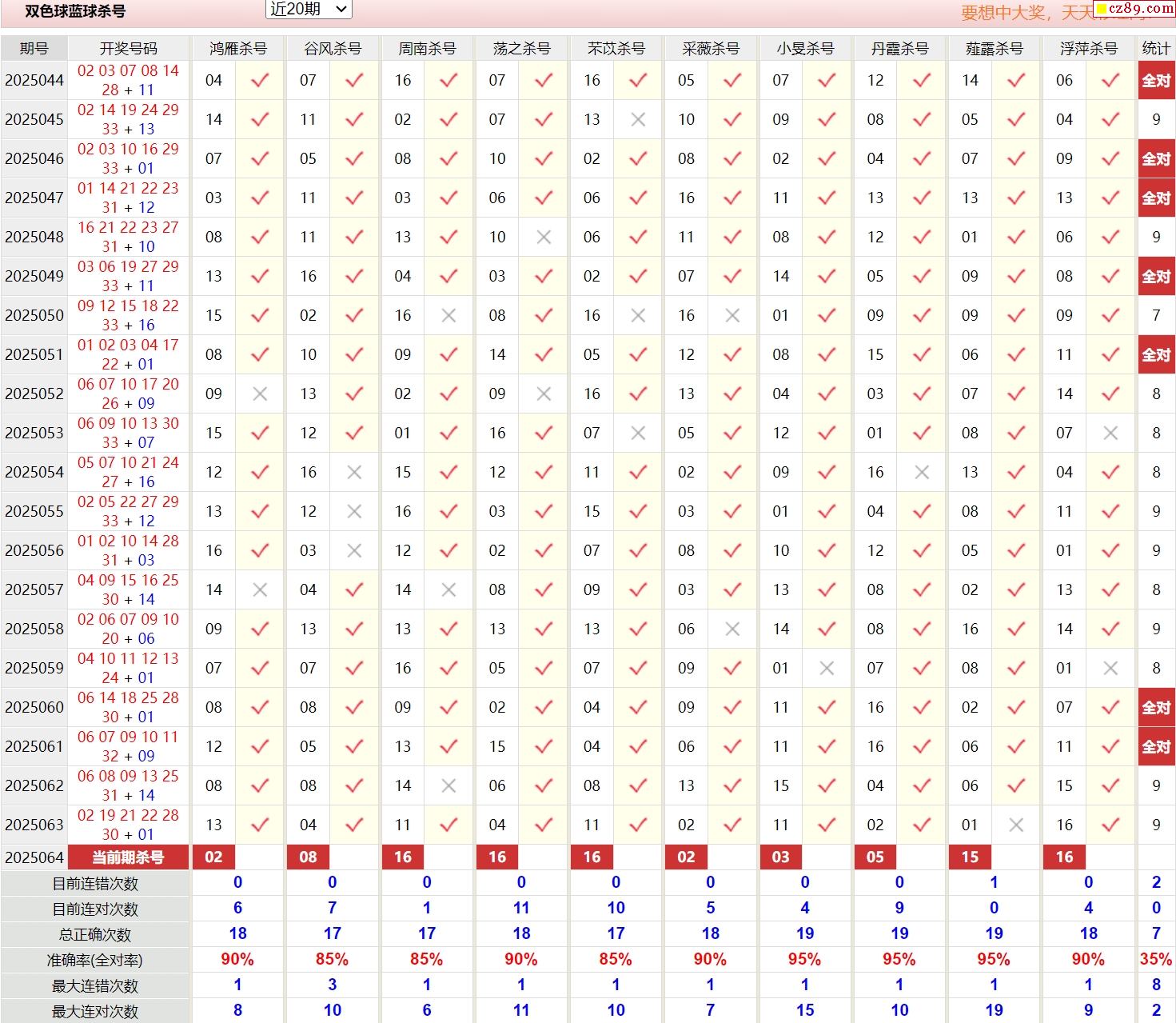Click the X mark for 鸿雁杀号 in row 2025052
Viewport: 1176px width, 1023px height.
click(x=260, y=394)
